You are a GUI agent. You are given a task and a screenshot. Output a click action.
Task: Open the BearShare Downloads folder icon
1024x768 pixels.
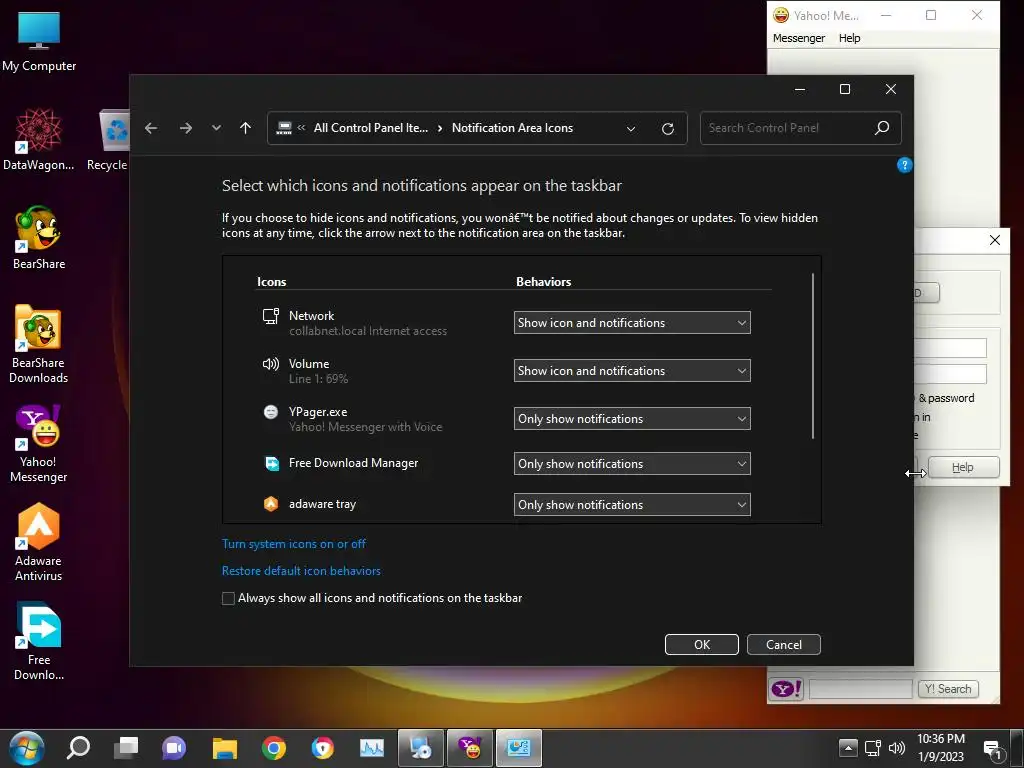coord(39,344)
